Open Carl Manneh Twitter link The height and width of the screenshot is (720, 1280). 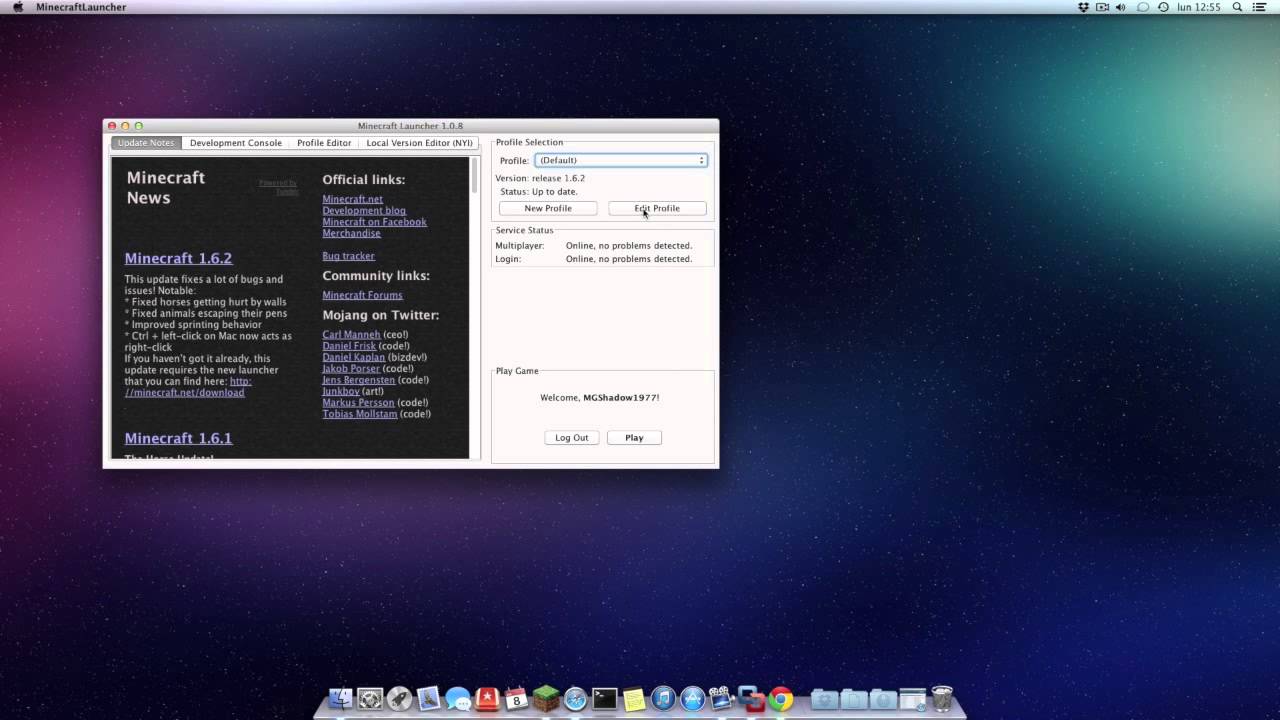tap(351, 334)
